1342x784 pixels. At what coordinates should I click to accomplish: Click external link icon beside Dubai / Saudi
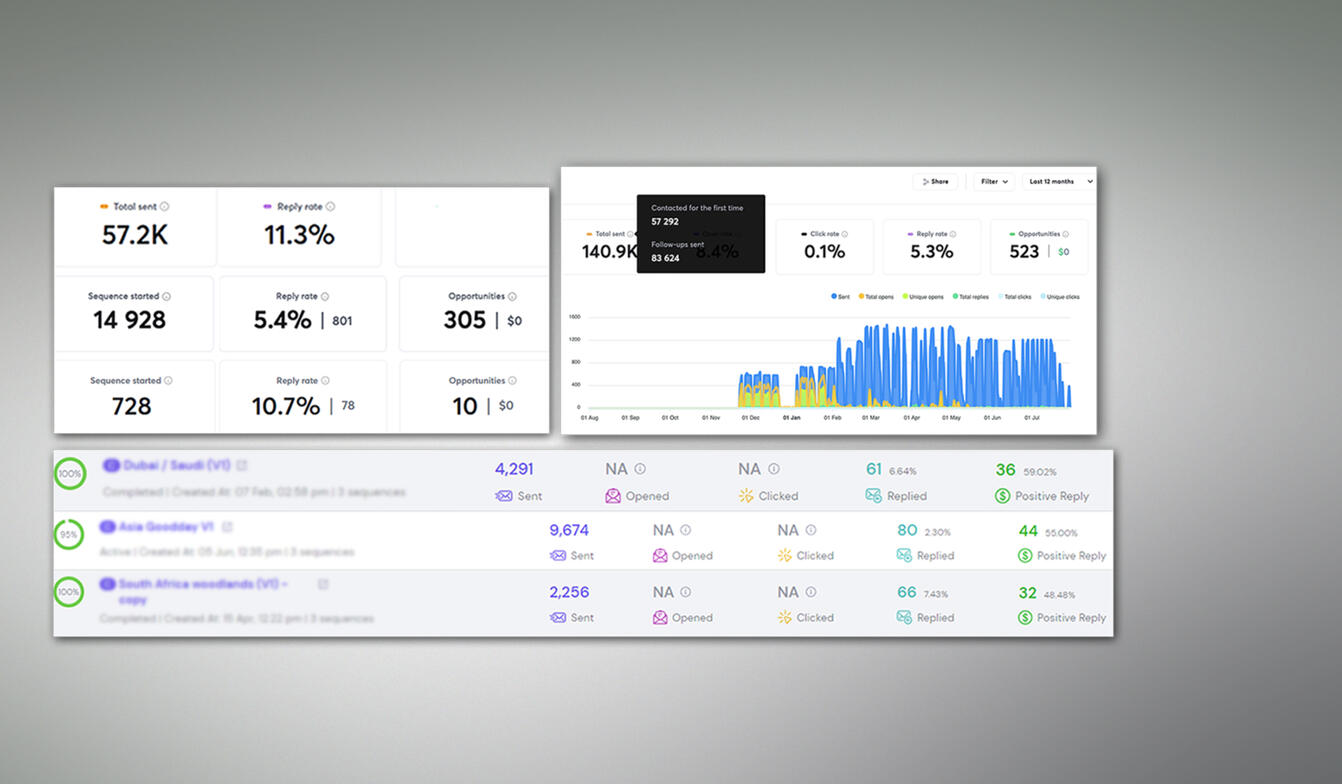coord(242,466)
